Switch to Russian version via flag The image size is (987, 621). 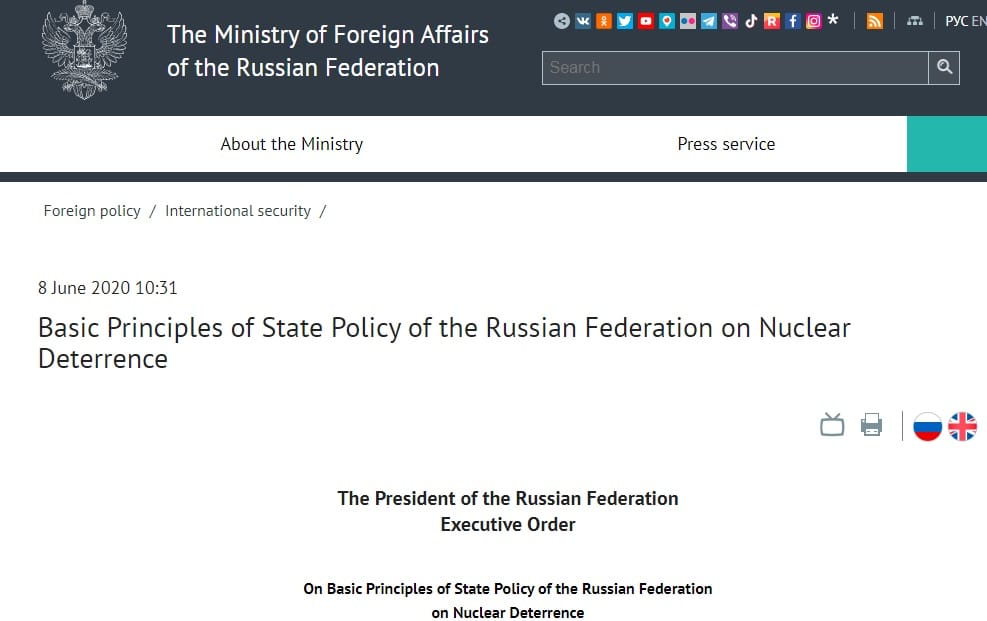point(927,427)
